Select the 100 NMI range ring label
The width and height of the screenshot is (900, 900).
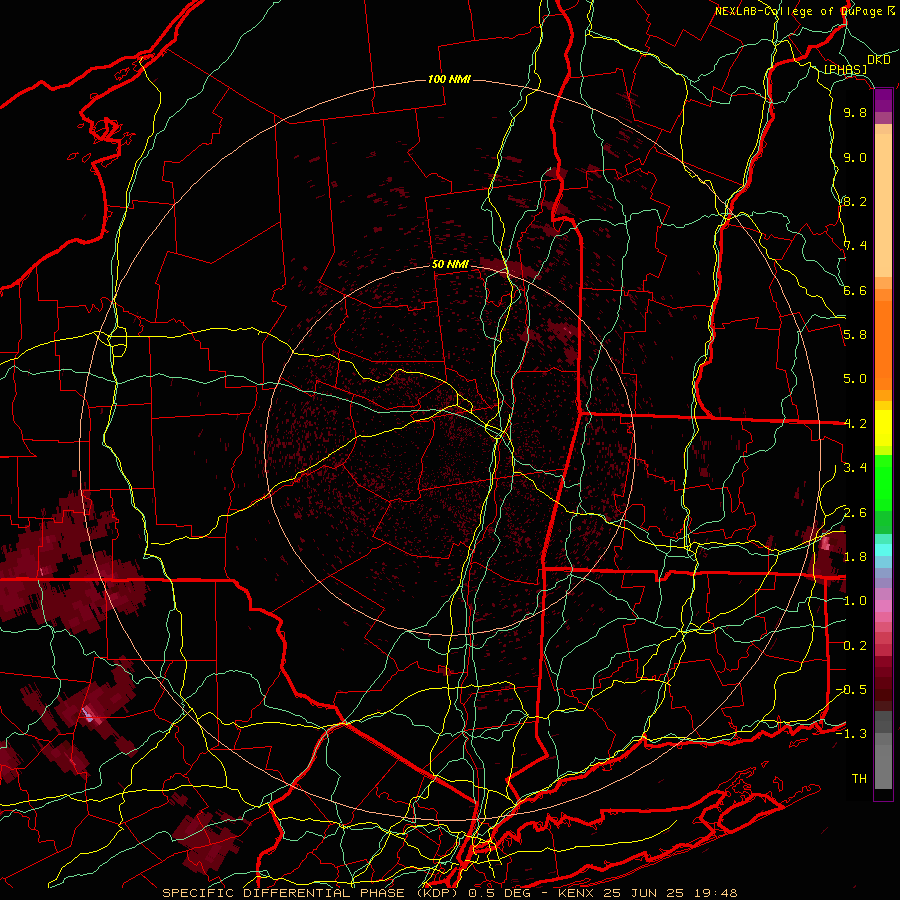click(x=449, y=79)
